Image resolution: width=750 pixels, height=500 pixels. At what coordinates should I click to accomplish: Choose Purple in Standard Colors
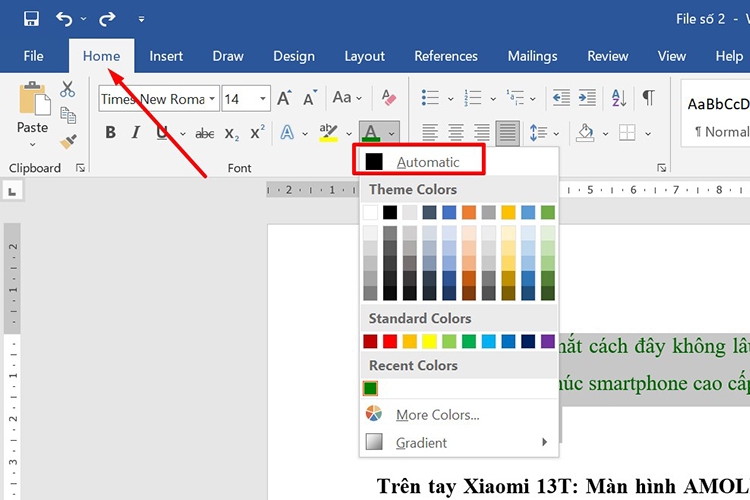[547, 341]
